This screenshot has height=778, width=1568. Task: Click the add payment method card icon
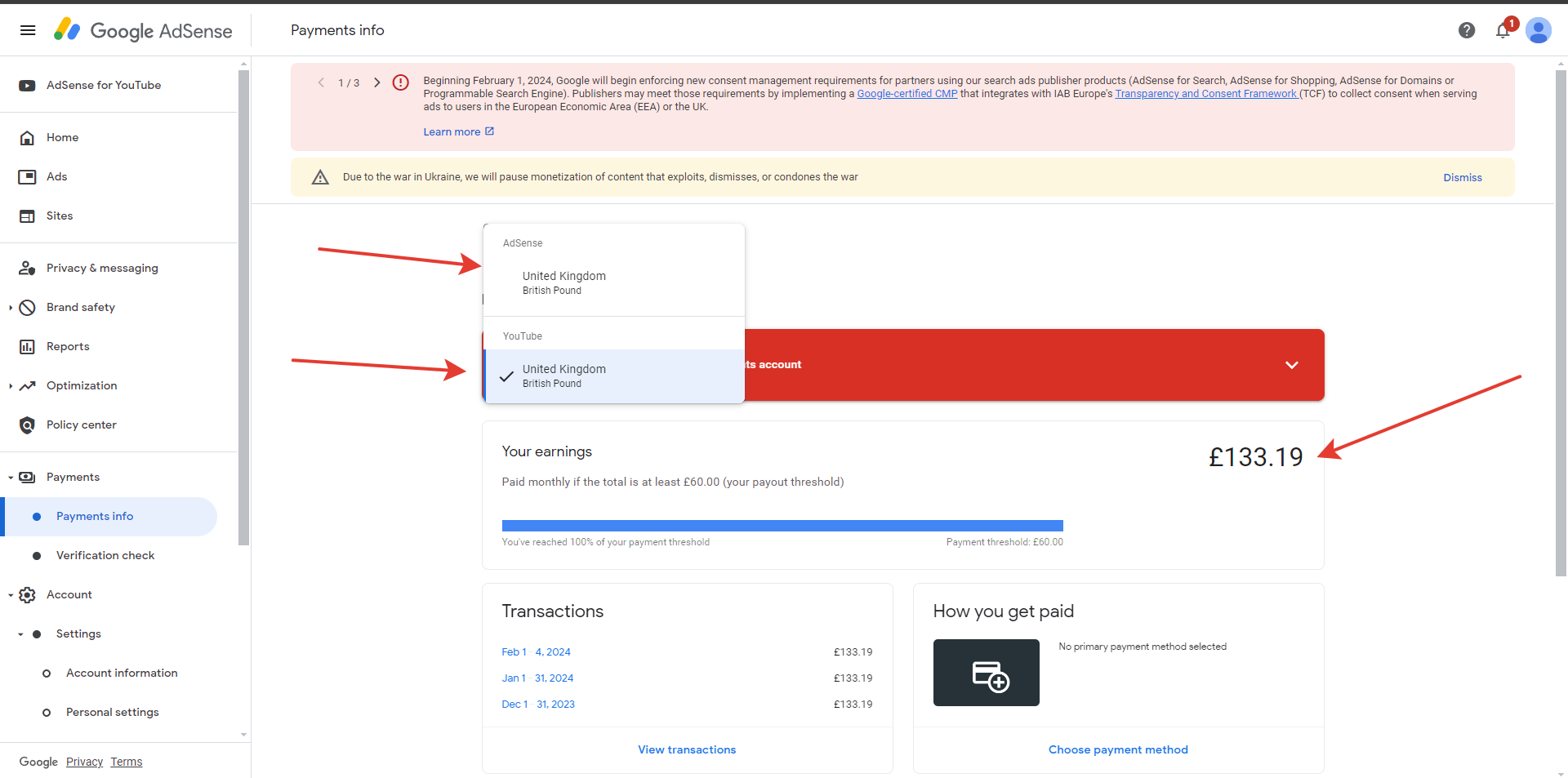tap(987, 673)
